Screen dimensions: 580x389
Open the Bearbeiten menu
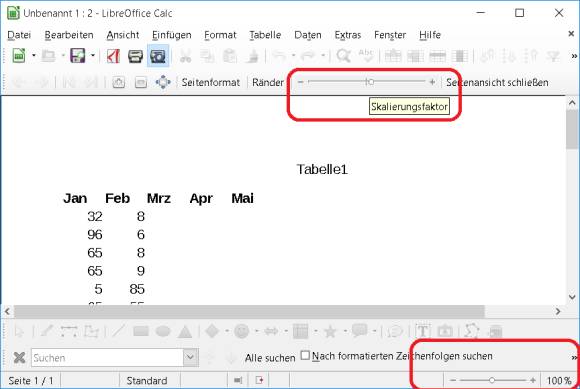pyautogui.click(x=69, y=35)
